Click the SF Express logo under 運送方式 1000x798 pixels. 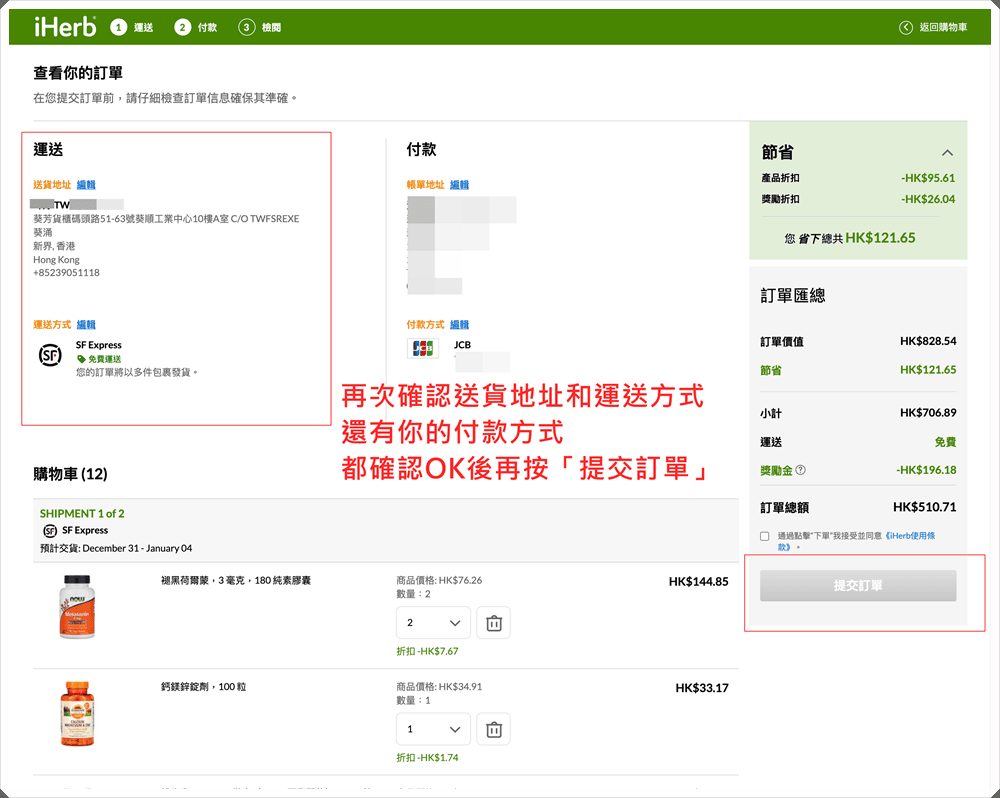tap(49, 355)
